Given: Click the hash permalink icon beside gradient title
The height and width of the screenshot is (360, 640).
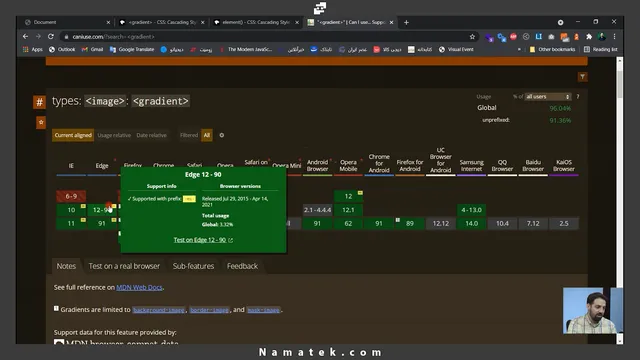Looking at the screenshot, I should [x=39, y=102].
